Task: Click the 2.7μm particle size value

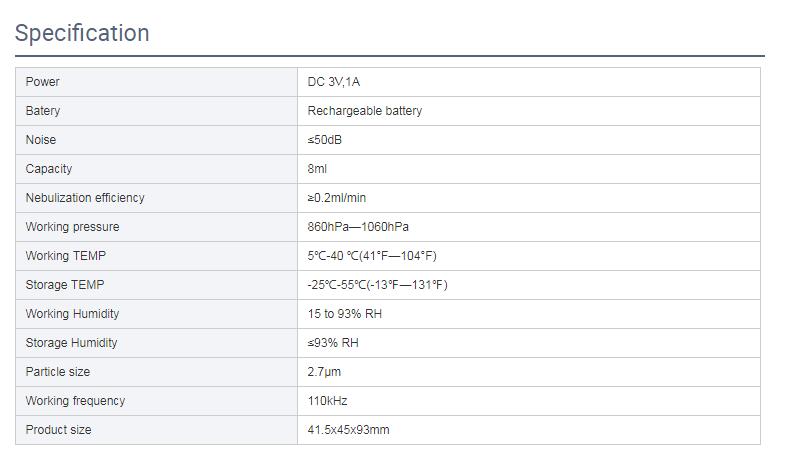Action: coord(325,372)
